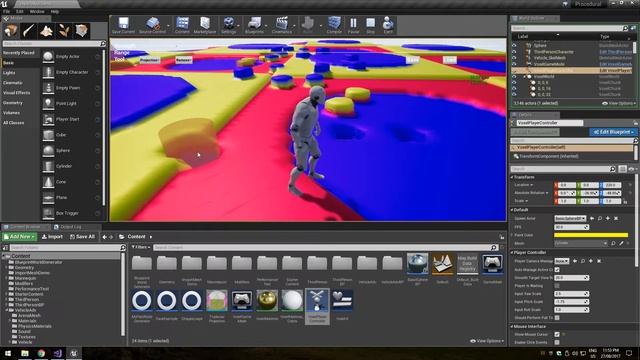640x360 pixels.
Task: Click the Cube shape icon
Action: point(48,135)
